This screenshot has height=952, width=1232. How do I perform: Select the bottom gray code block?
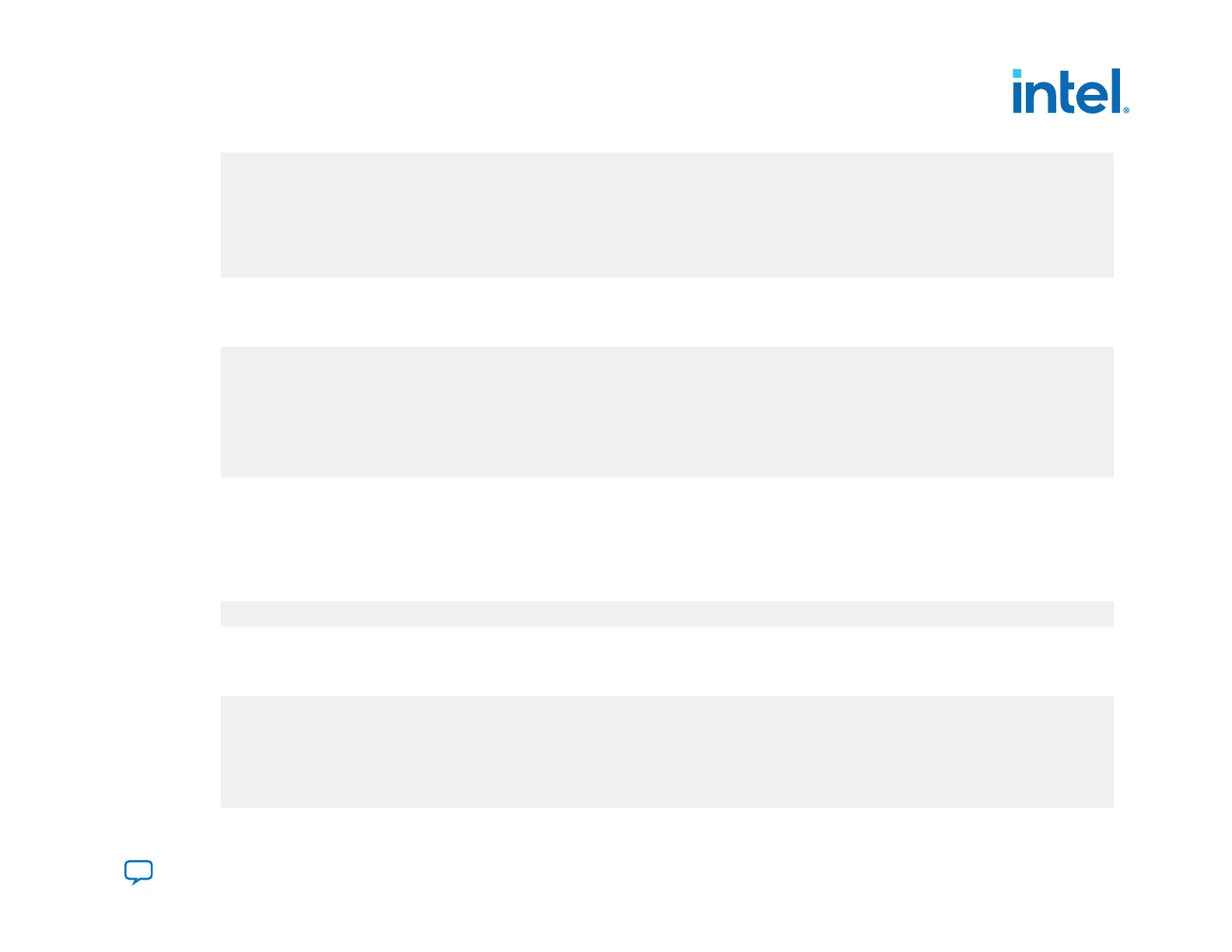coord(667,751)
